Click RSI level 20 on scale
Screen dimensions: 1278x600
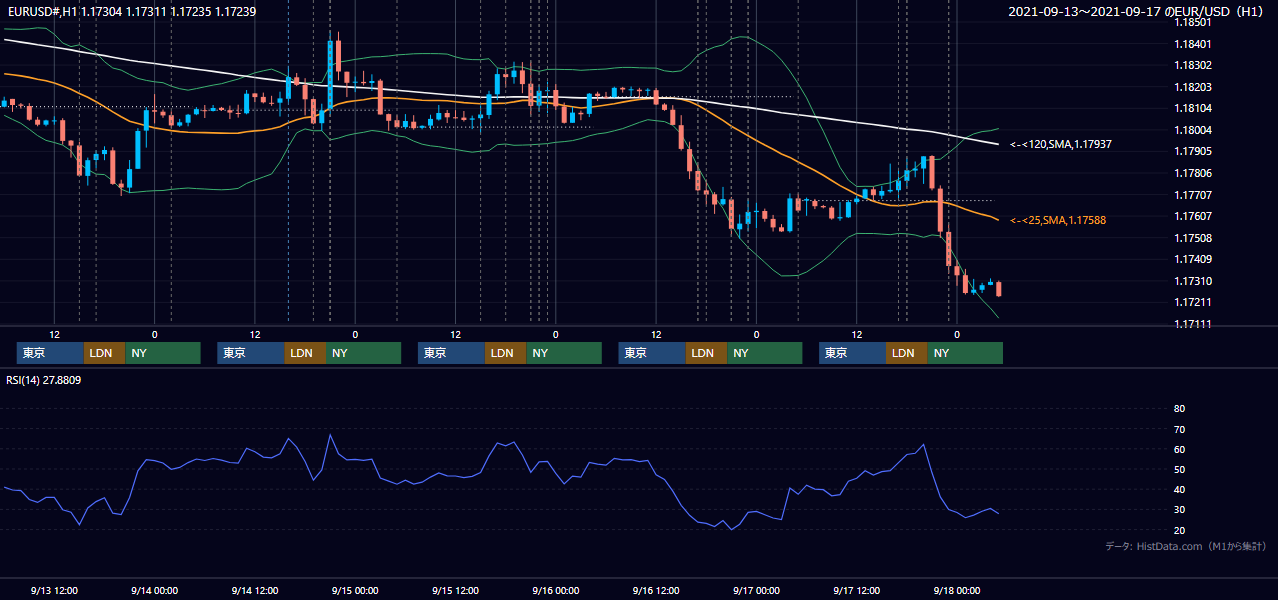coord(1179,530)
